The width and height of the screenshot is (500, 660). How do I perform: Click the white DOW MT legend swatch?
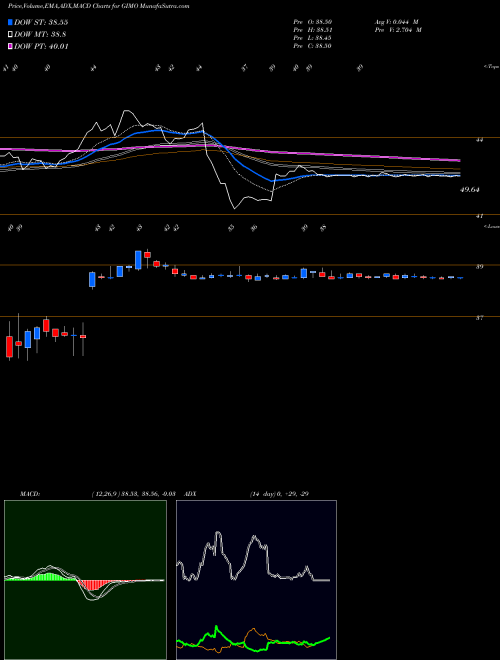pos(10,35)
